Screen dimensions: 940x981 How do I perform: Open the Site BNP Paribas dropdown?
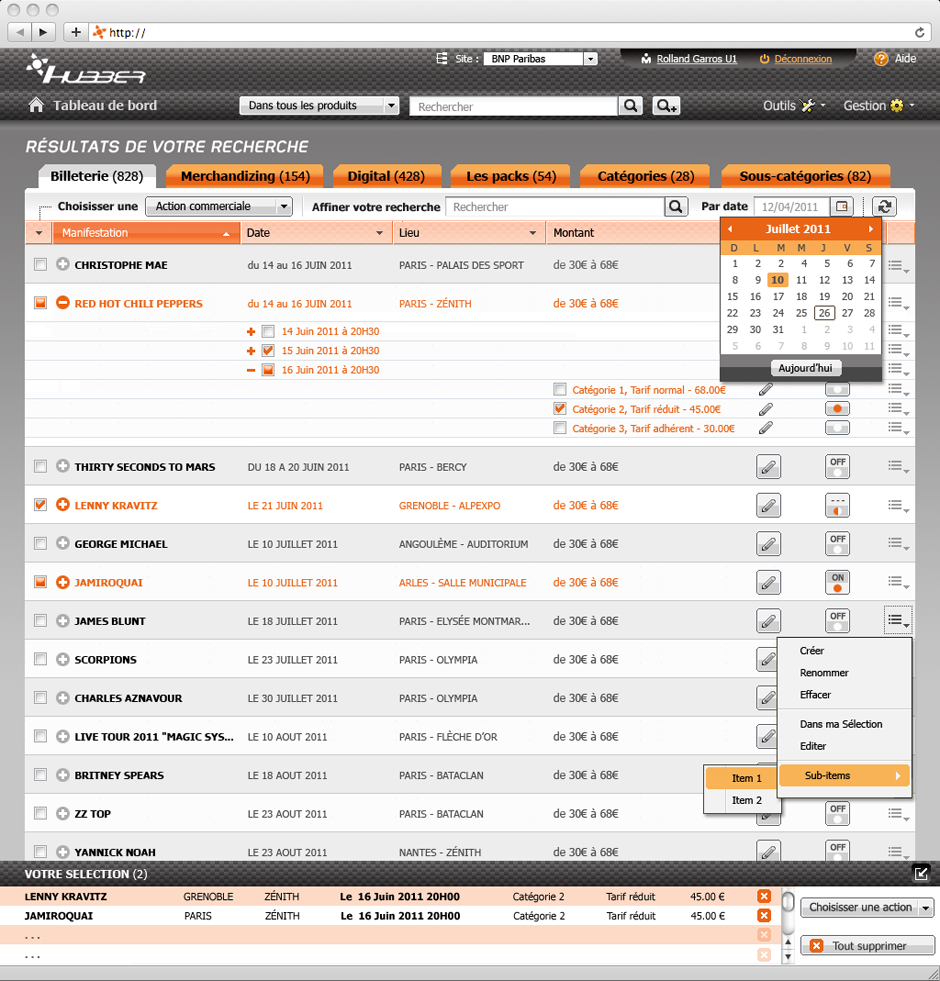(x=541, y=59)
